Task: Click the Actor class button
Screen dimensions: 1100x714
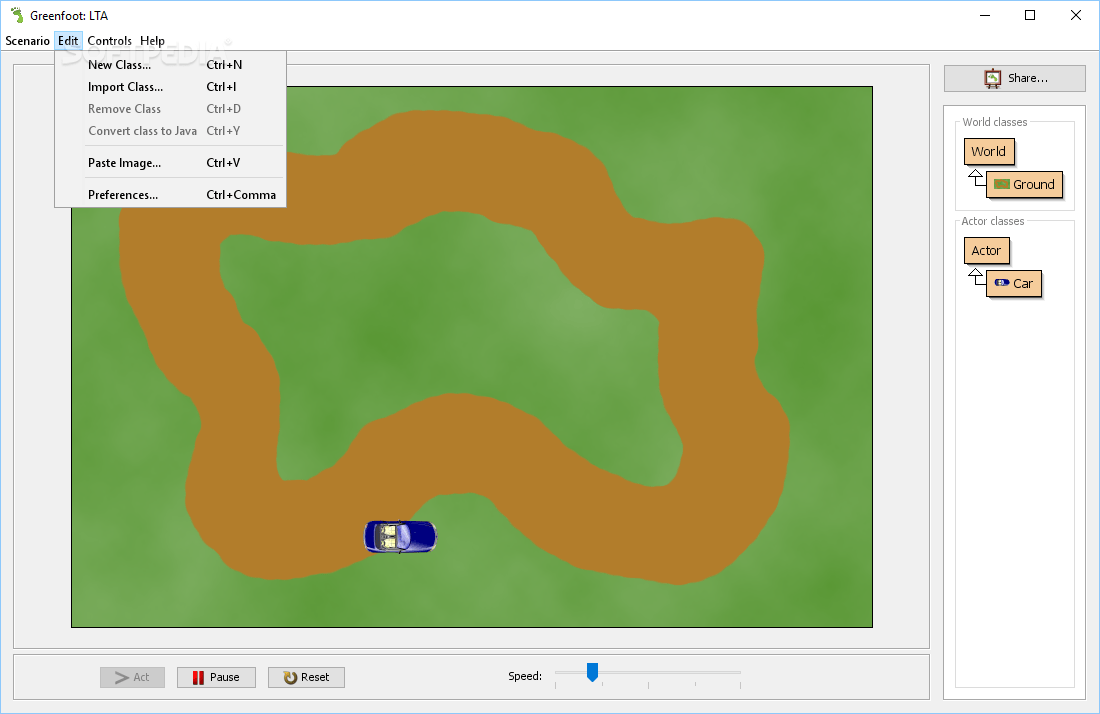Action: pos(986,250)
